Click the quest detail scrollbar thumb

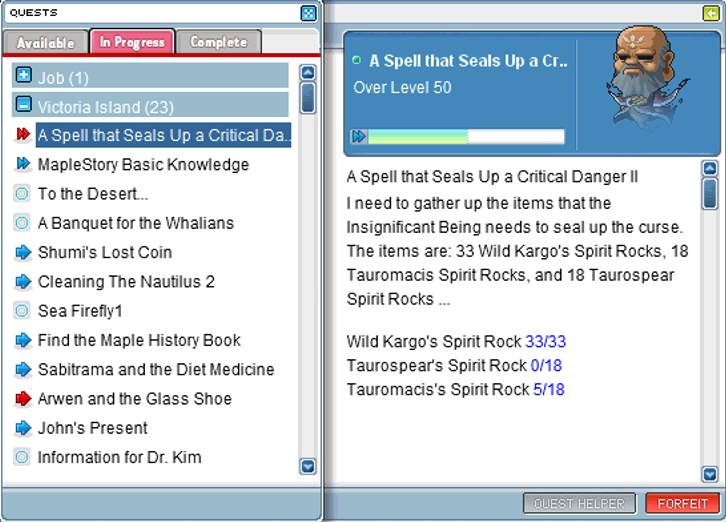click(710, 194)
